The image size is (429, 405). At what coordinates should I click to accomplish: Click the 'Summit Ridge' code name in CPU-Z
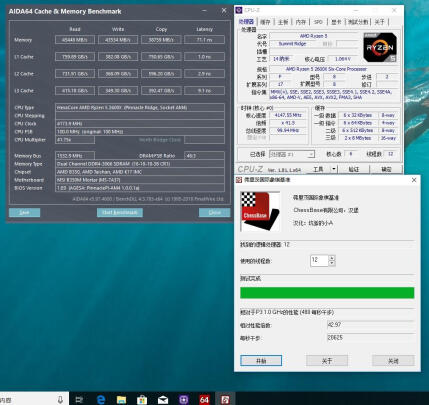pos(293,44)
